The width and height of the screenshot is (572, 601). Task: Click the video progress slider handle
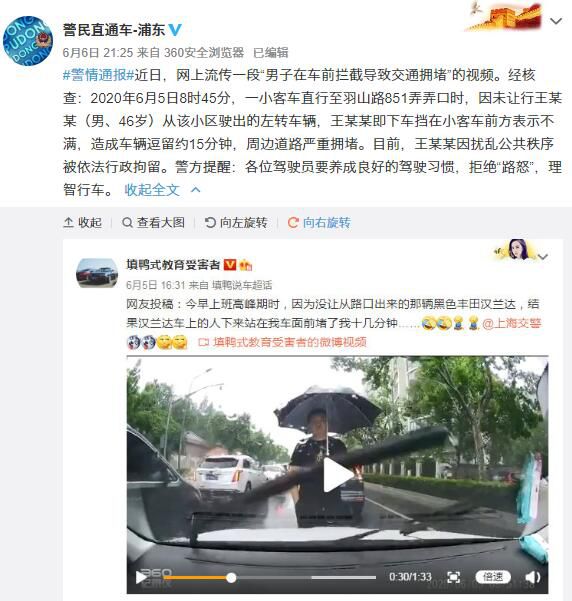231,578
